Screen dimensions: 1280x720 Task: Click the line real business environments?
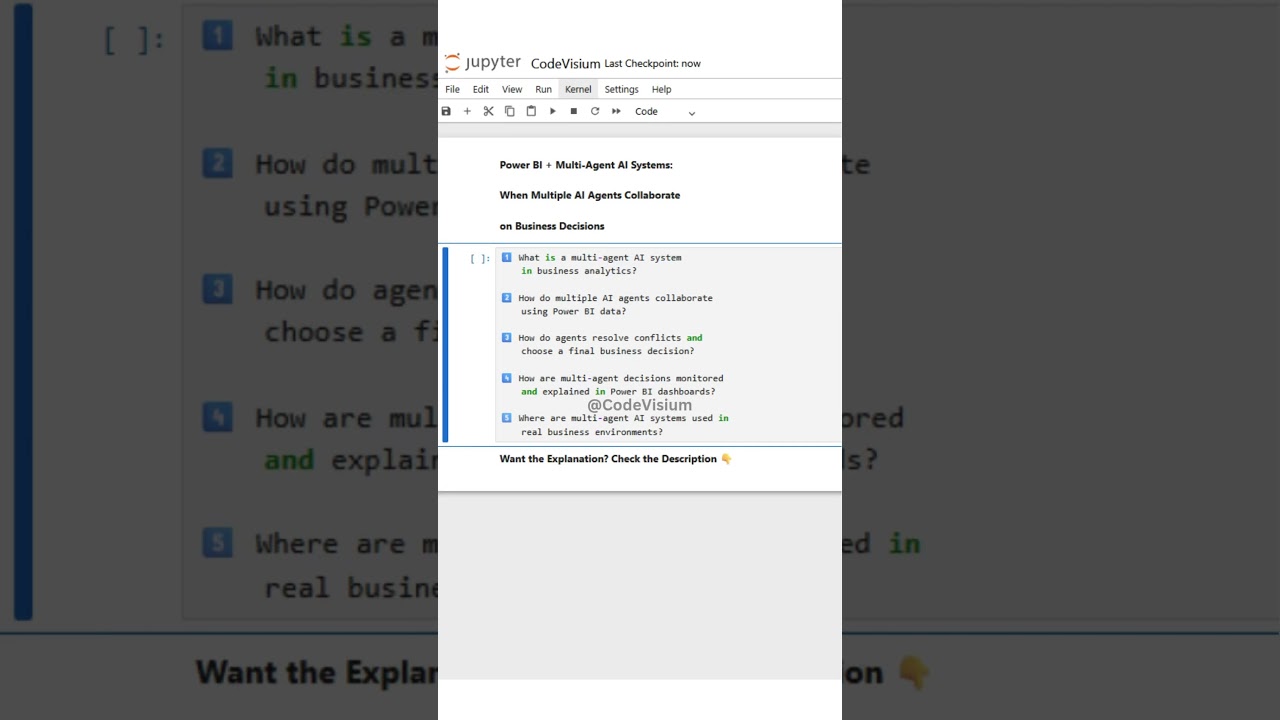click(x=592, y=432)
